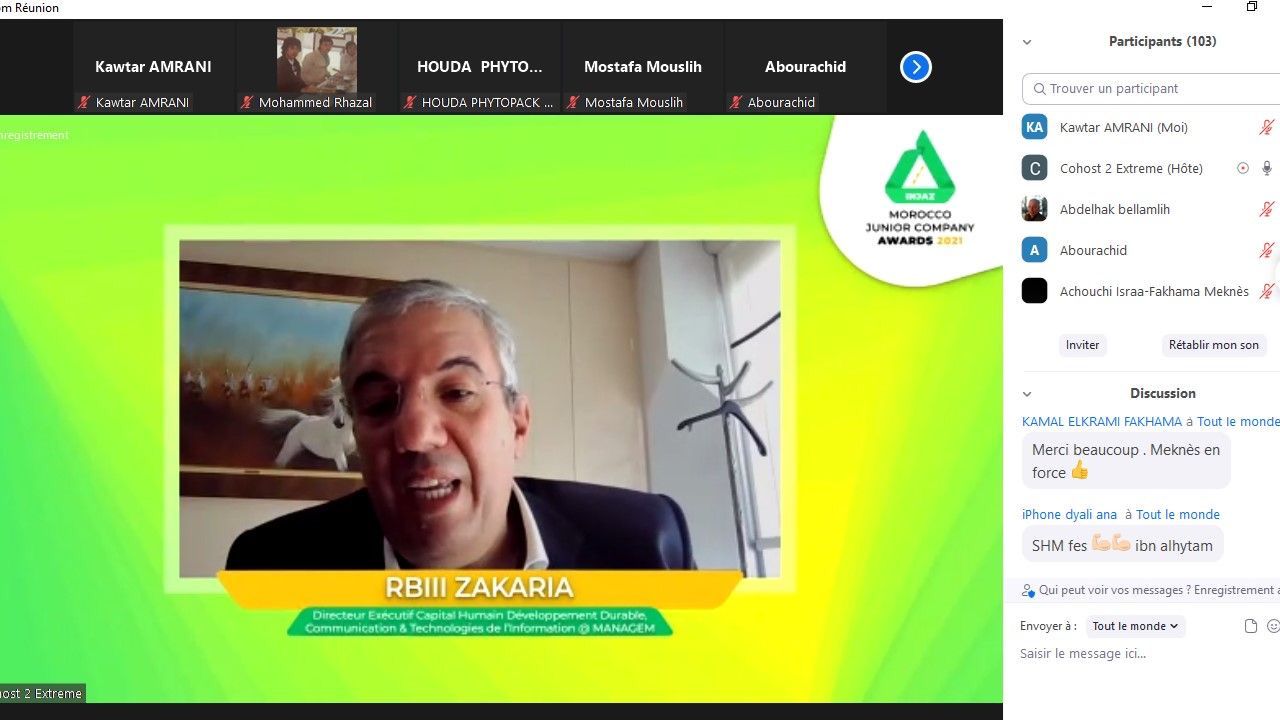Collapse the Discussion panel chevron
The width and height of the screenshot is (1280, 720).
[1027, 394]
